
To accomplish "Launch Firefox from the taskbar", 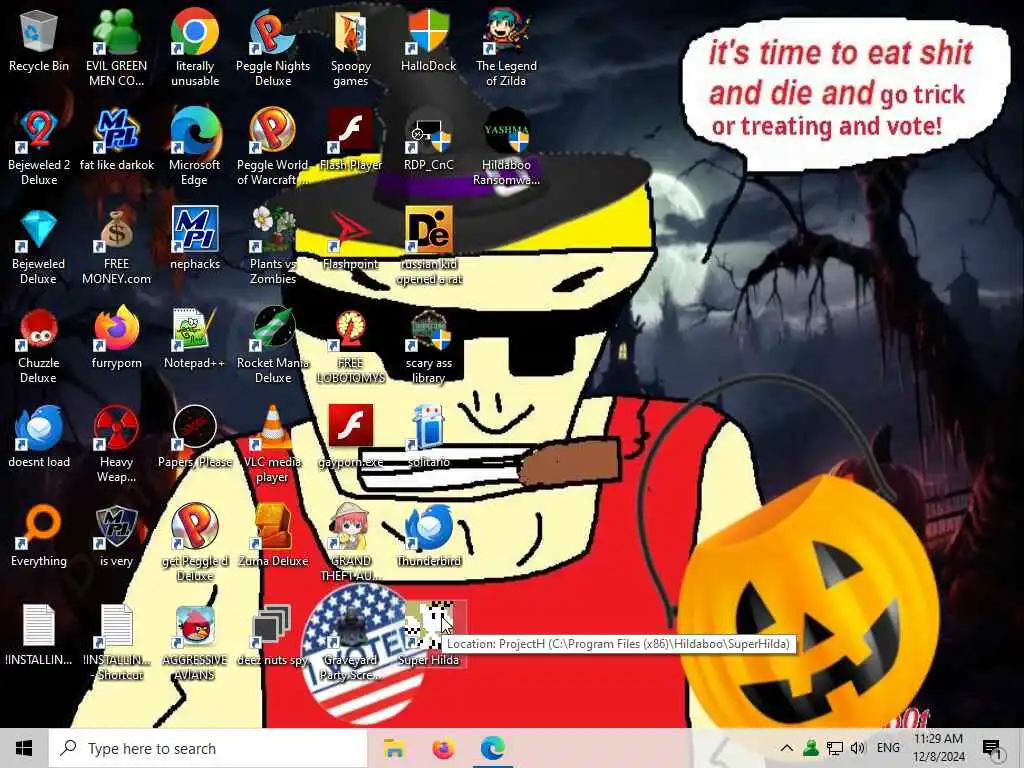I will 443,748.
